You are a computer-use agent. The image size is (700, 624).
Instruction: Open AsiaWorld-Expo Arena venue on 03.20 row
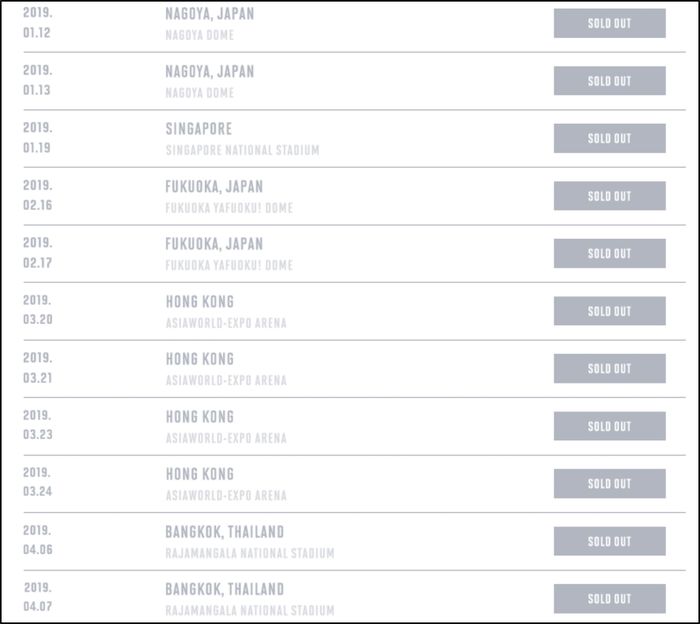click(226, 323)
